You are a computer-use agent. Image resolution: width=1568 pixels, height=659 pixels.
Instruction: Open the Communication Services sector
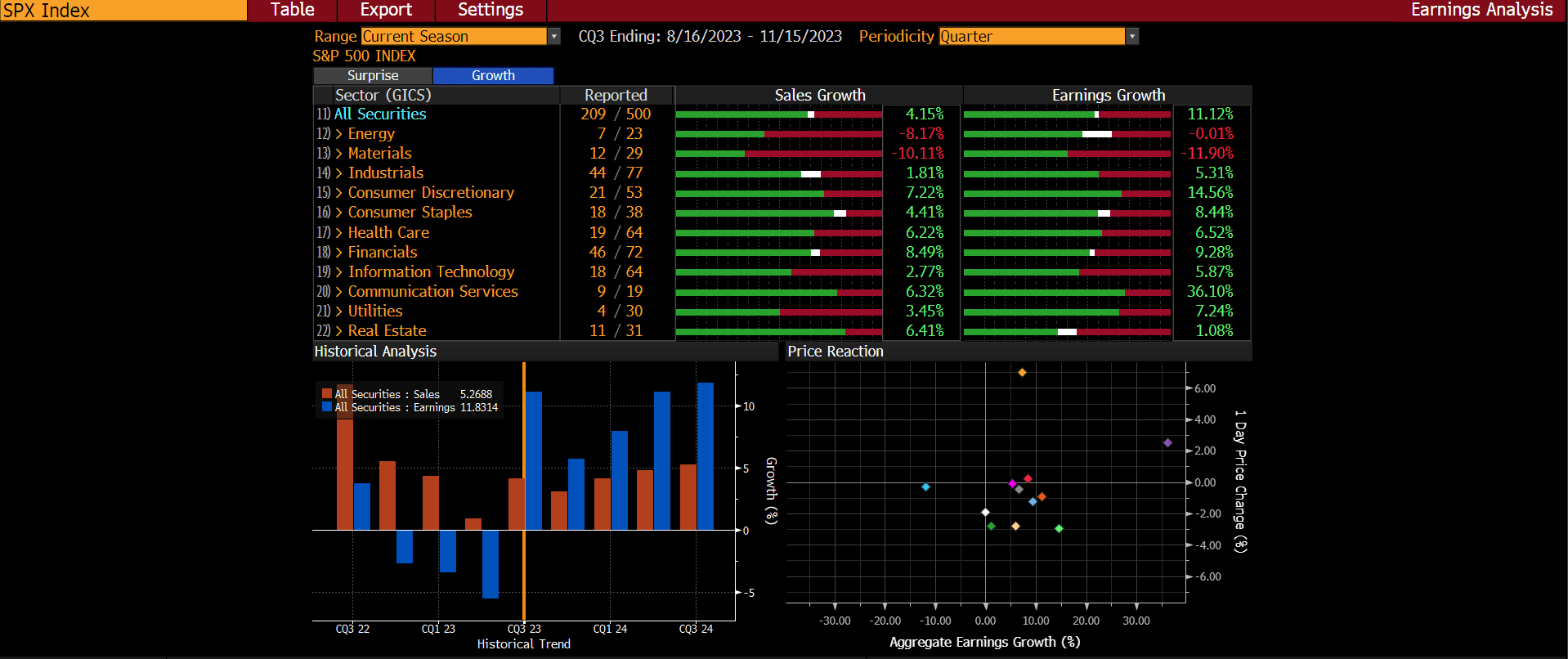432,291
